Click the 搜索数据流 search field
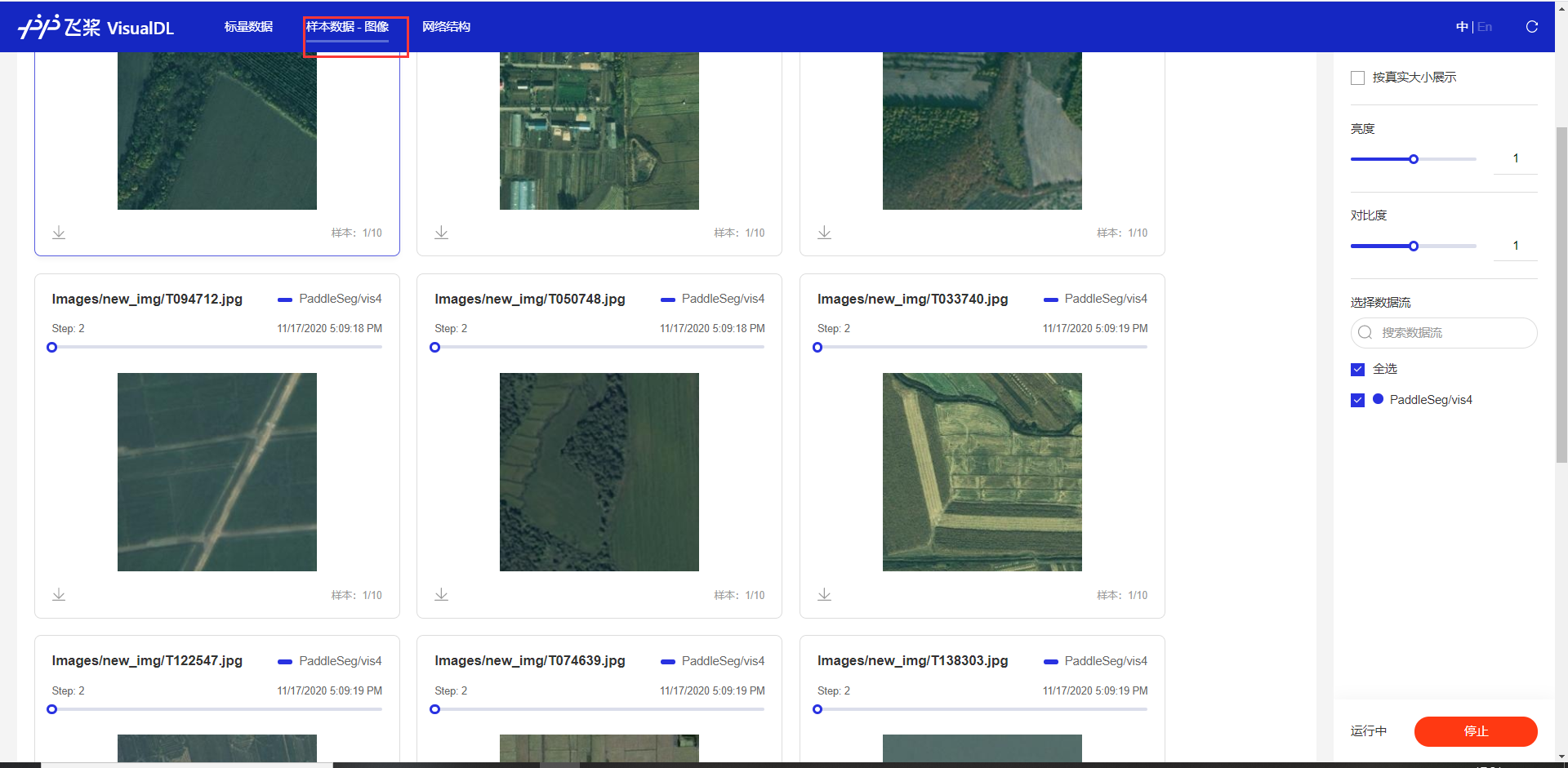Image resolution: width=1568 pixels, height=768 pixels. pos(1444,332)
